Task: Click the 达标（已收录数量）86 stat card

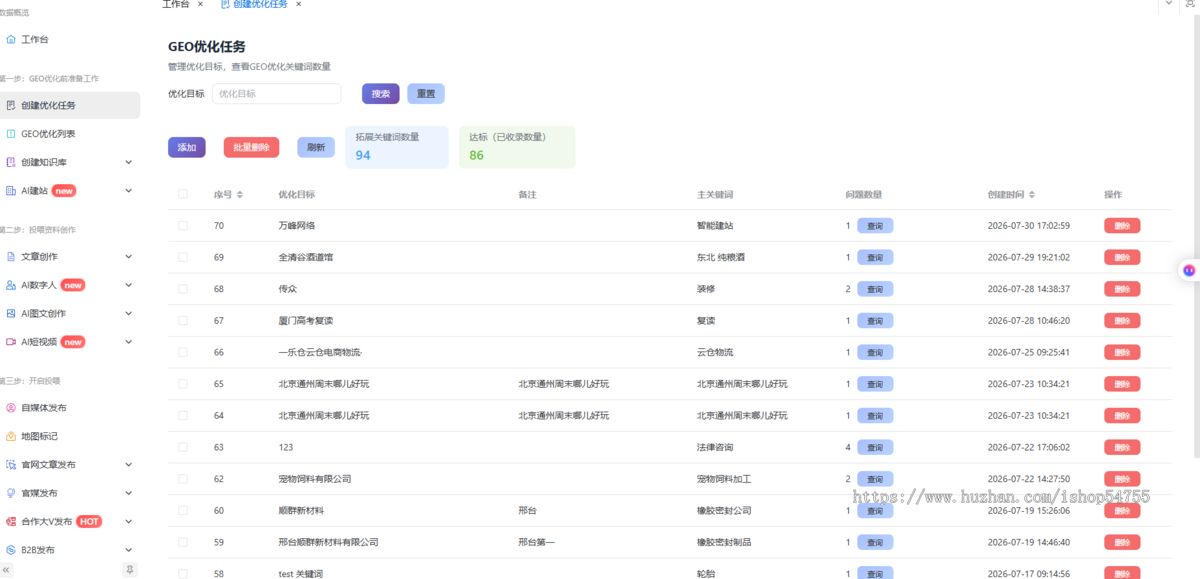Action: coord(517,147)
